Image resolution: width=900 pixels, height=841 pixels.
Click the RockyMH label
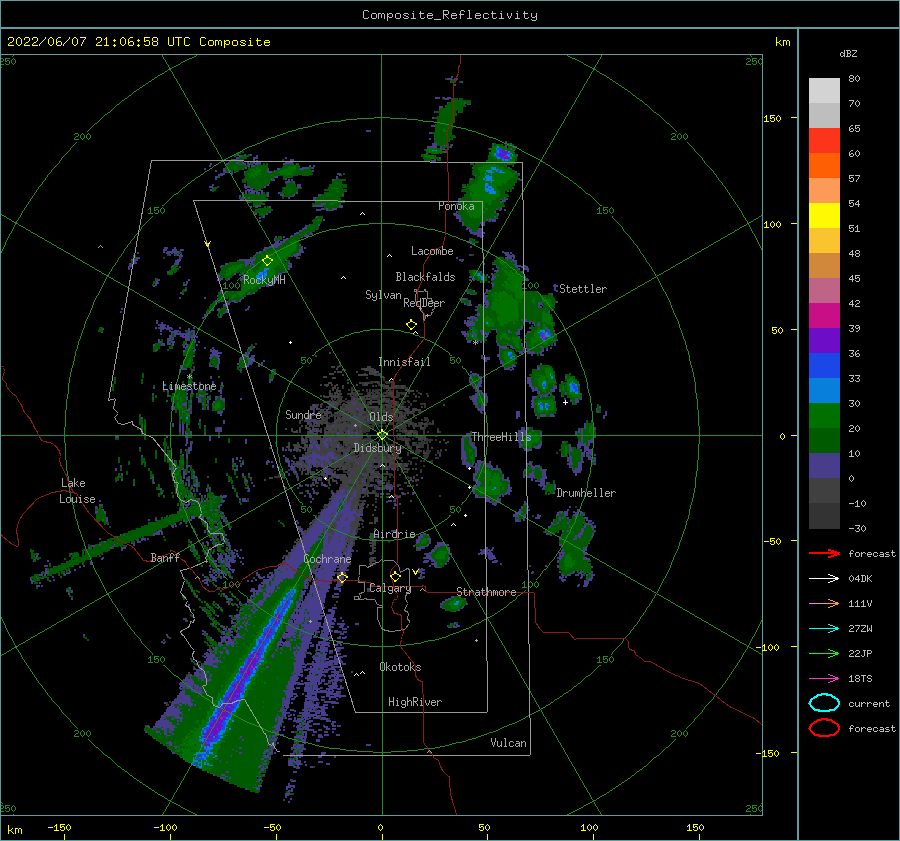tap(264, 280)
